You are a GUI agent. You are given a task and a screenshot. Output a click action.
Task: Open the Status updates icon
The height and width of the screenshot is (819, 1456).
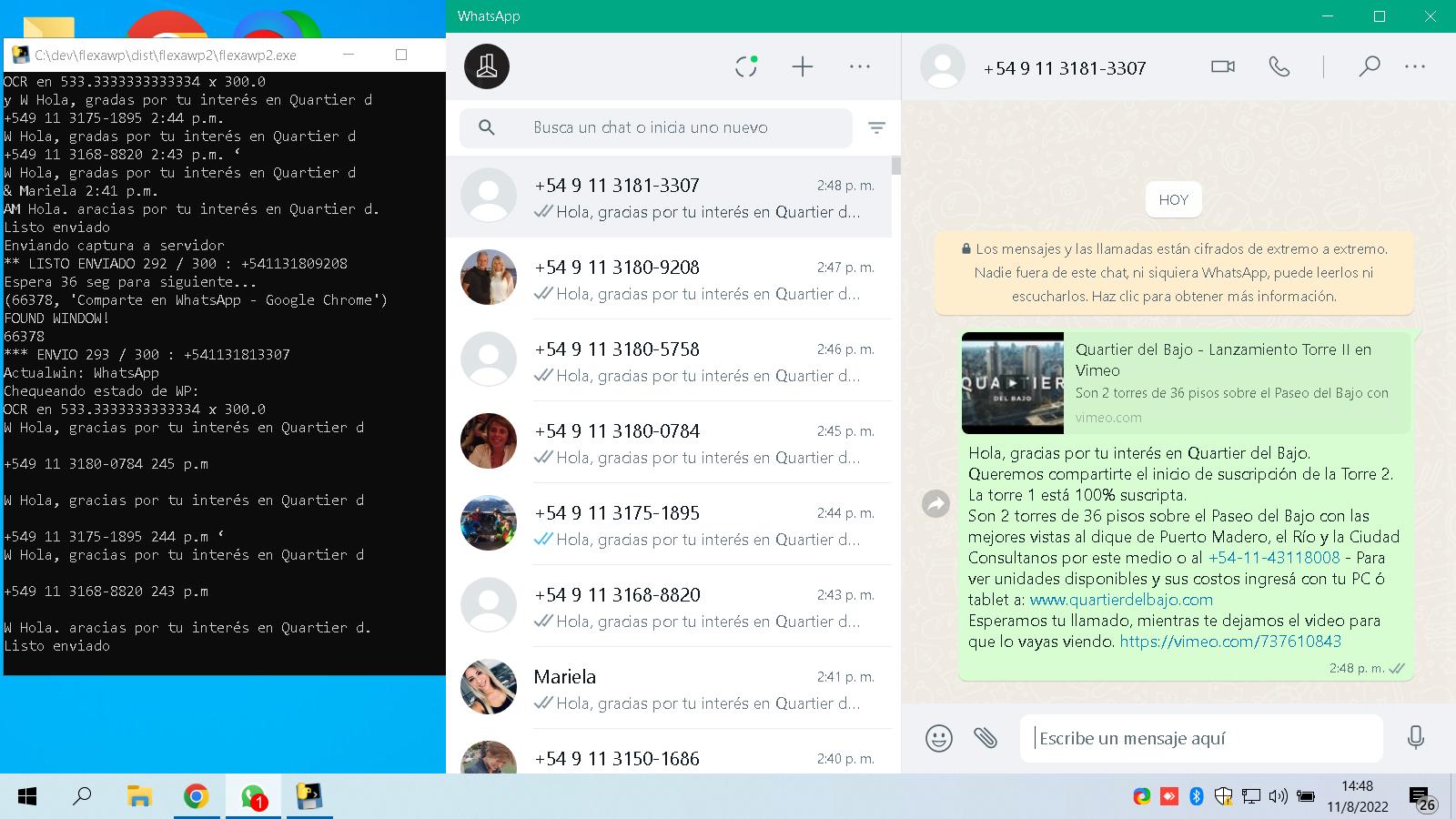pos(746,66)
